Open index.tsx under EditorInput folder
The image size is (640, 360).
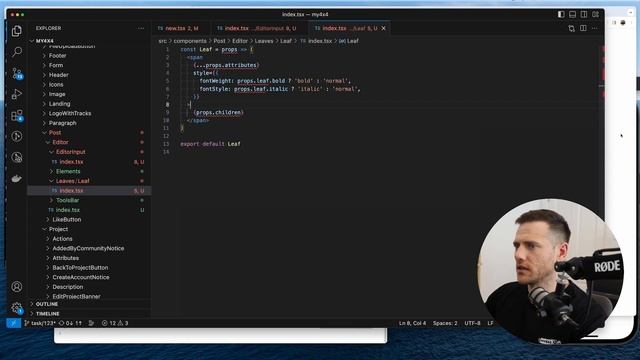click(x=89, y=162)
